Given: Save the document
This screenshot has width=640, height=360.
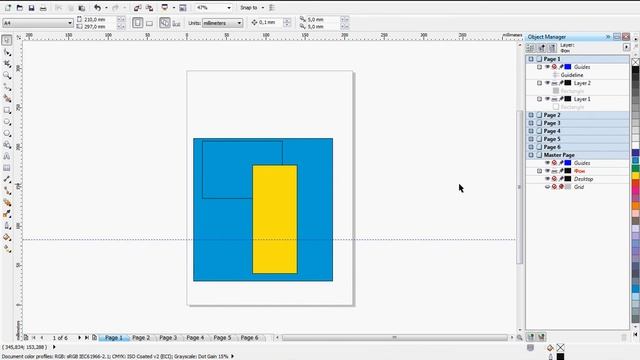Looking at the screenshot, I should [31, 8].
